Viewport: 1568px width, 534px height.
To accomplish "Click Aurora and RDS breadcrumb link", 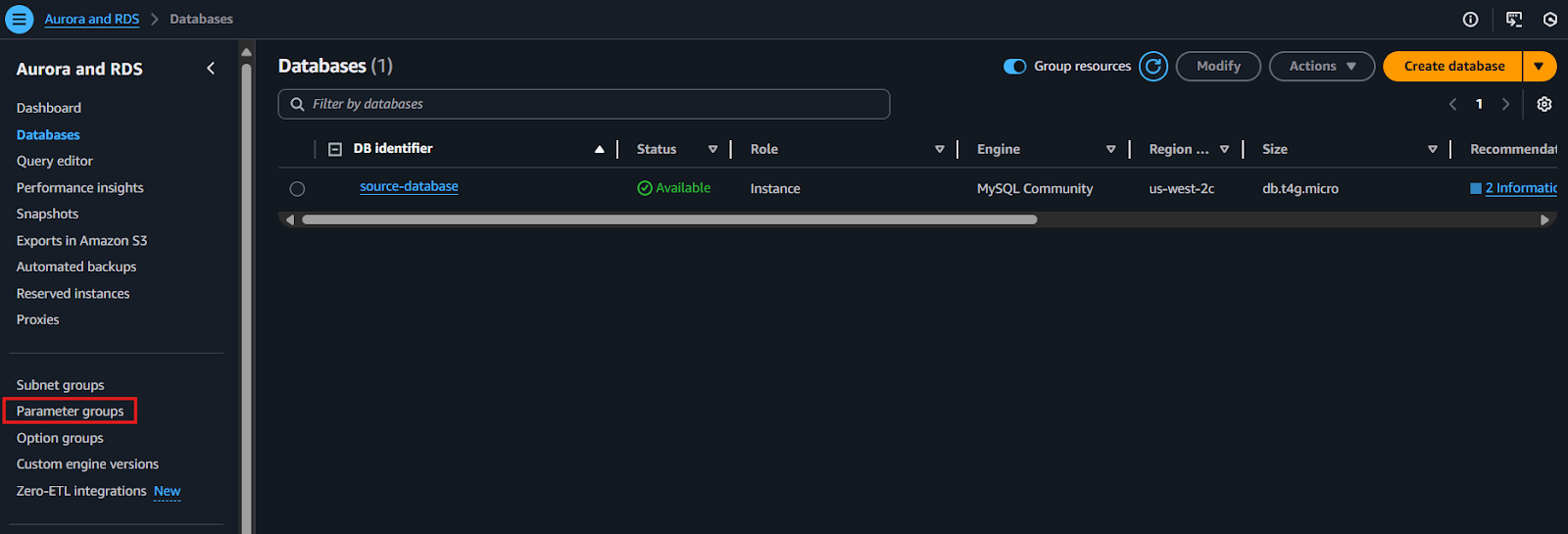I will point(92,19).
